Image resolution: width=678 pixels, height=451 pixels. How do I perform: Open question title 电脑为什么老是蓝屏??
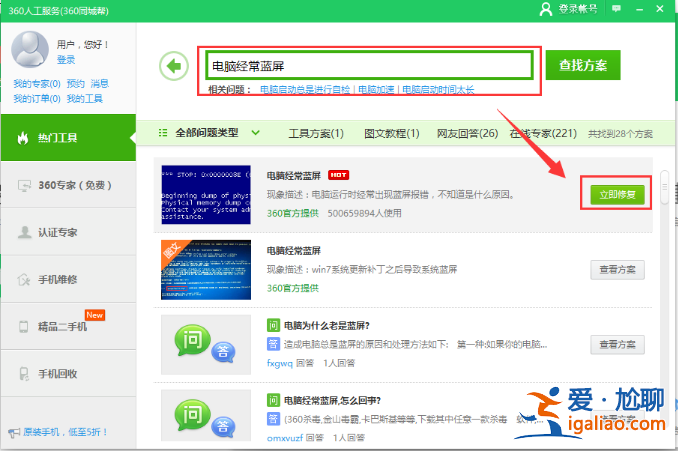click(x=326, y=326)
